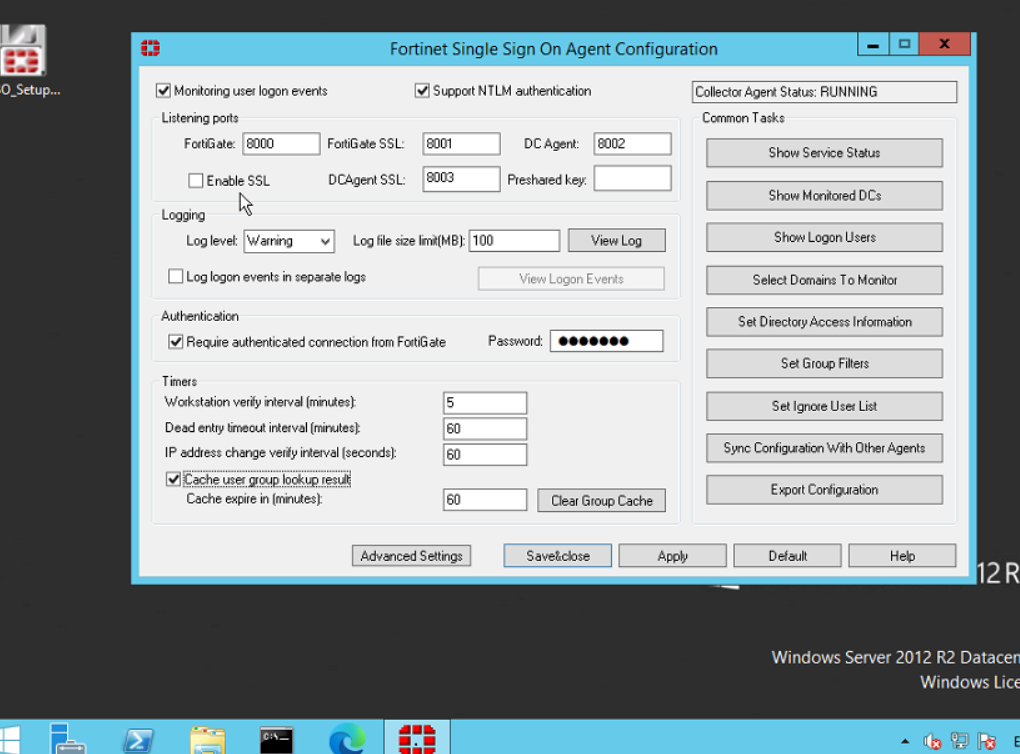Launch PowerShell from the taskbar

(138, 739)
